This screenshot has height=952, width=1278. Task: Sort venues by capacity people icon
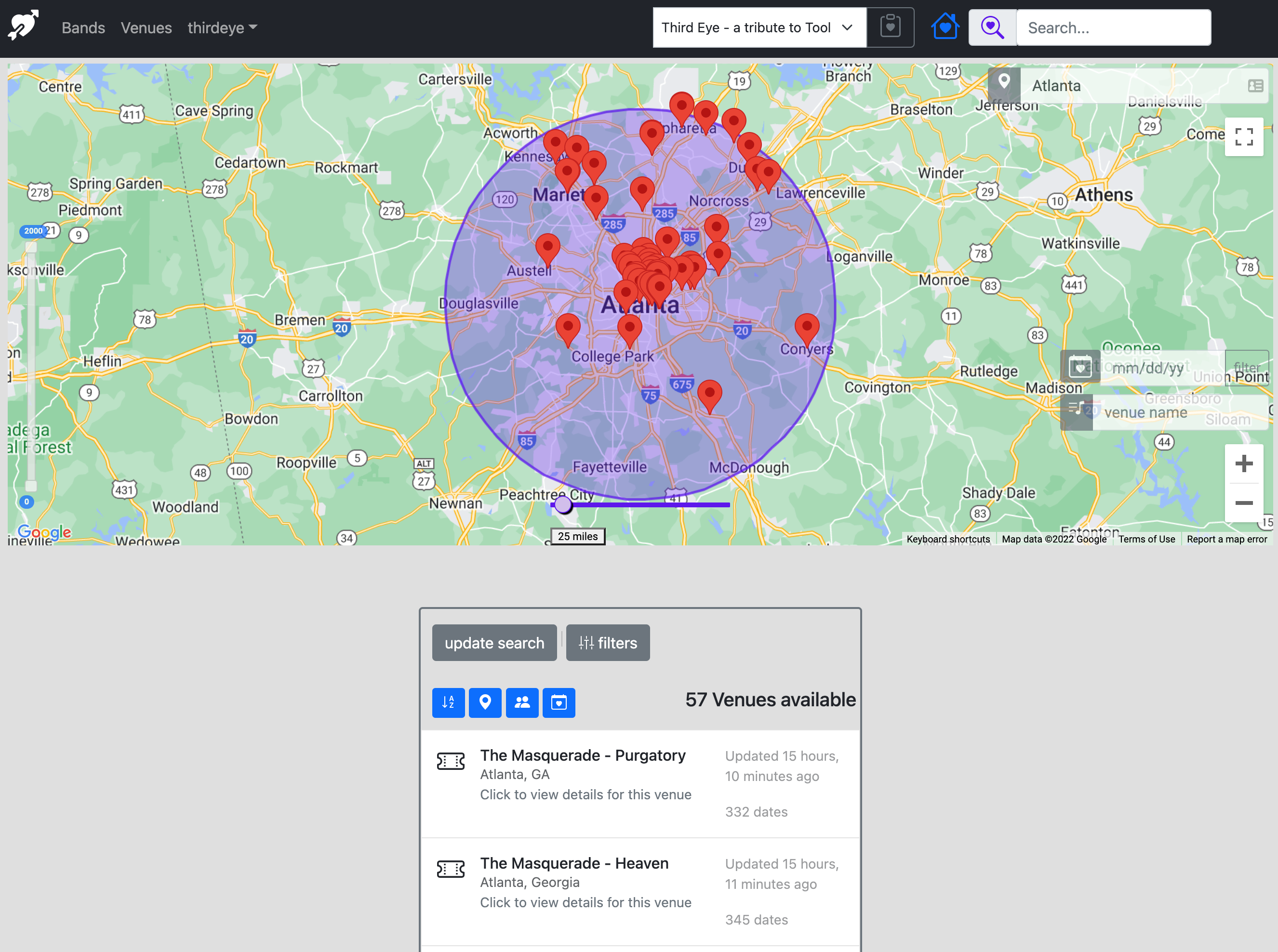point(522,702)
